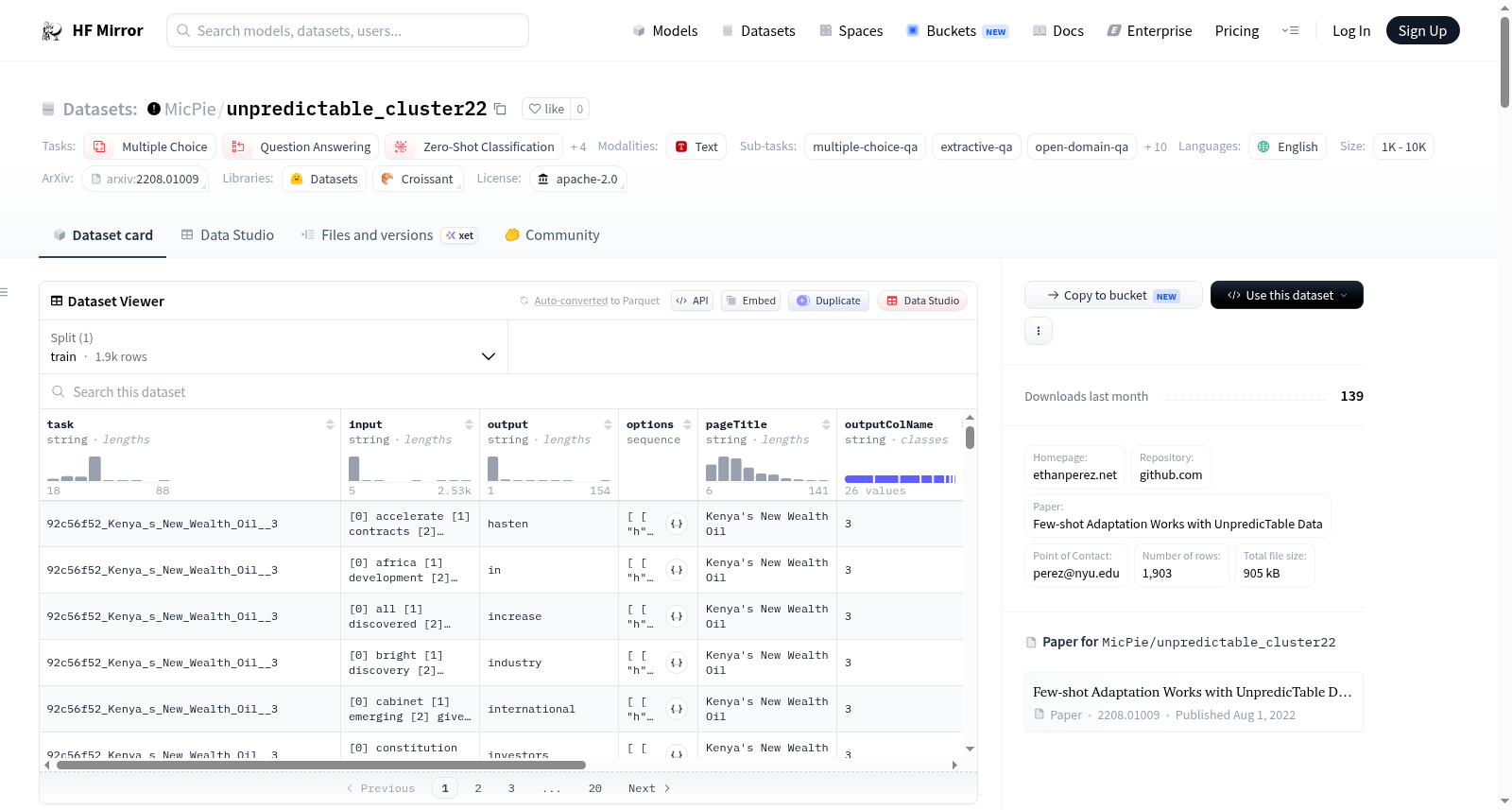The height and width of the screenshot is (810, 1512).
Task: Click Copy to bucket button
Action: 1113,295
